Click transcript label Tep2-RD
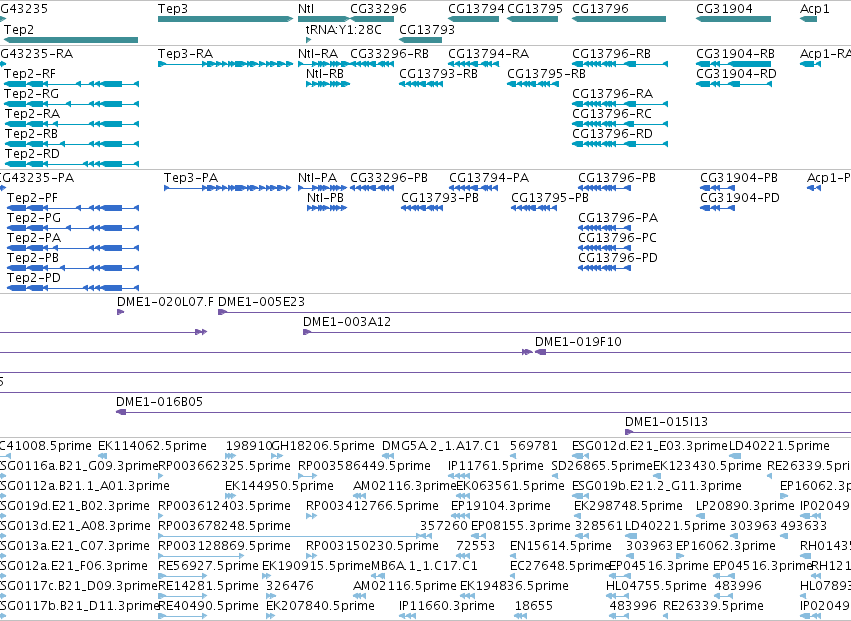 tap(33, 154)
